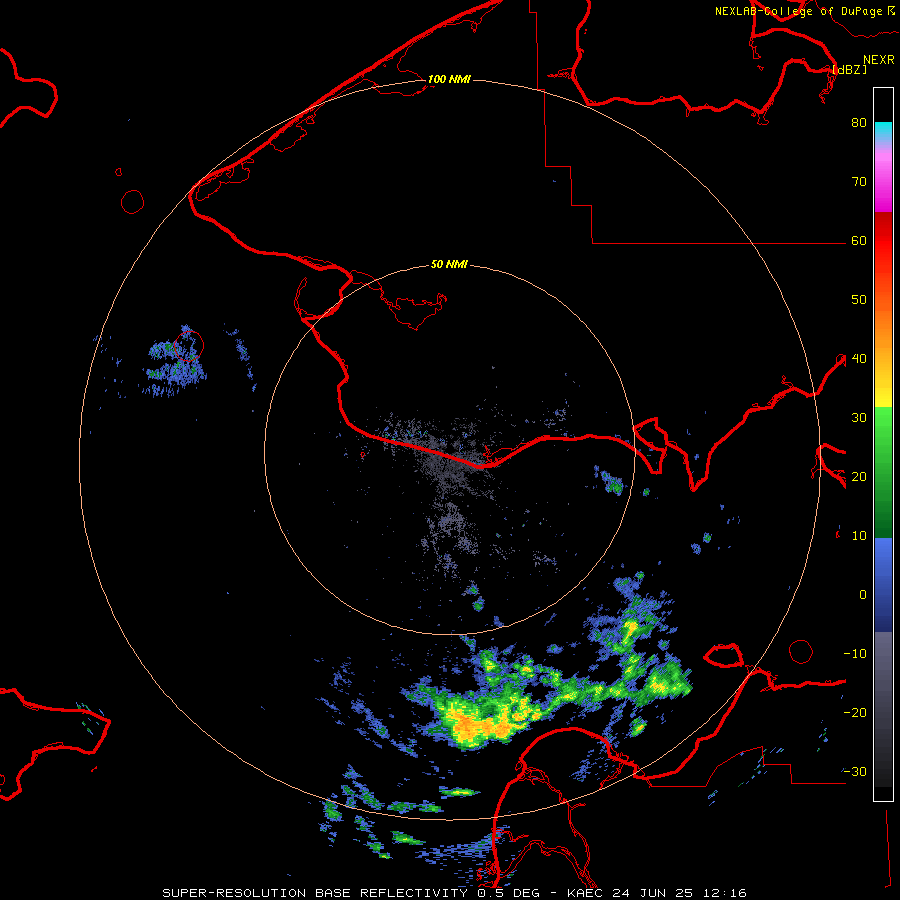Click the 40 value on color scale
Image resolution: width=900 pixels, height=900 pixels.
[x=859, y=359]
